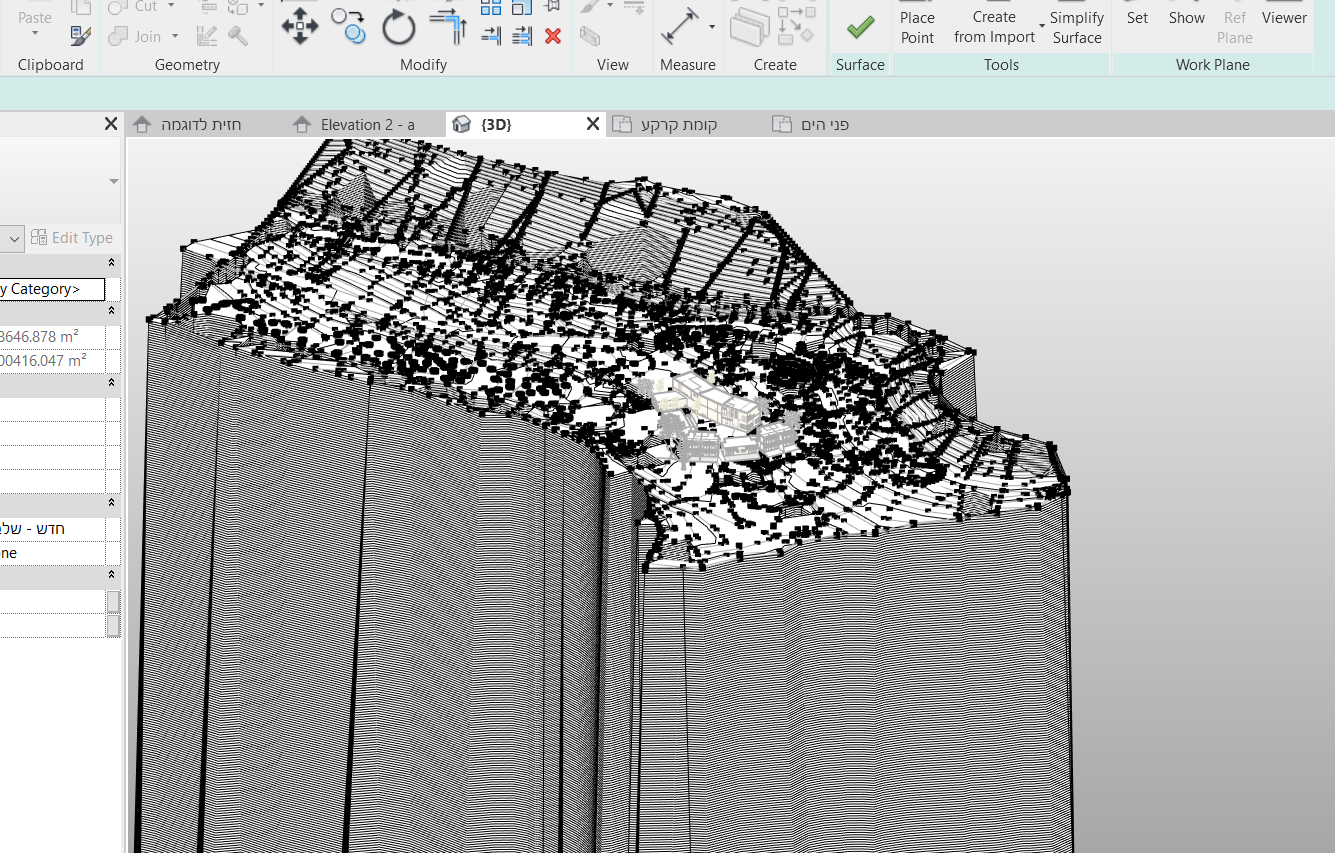Activate the Pin icon in Modify panel

click(x=551, y=8)
